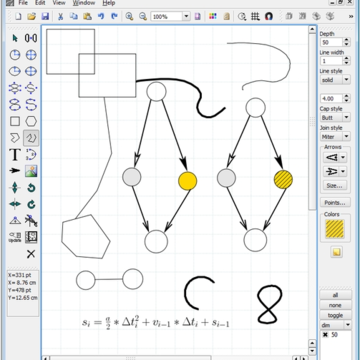Toggle the grid display button

pos(255,16)
